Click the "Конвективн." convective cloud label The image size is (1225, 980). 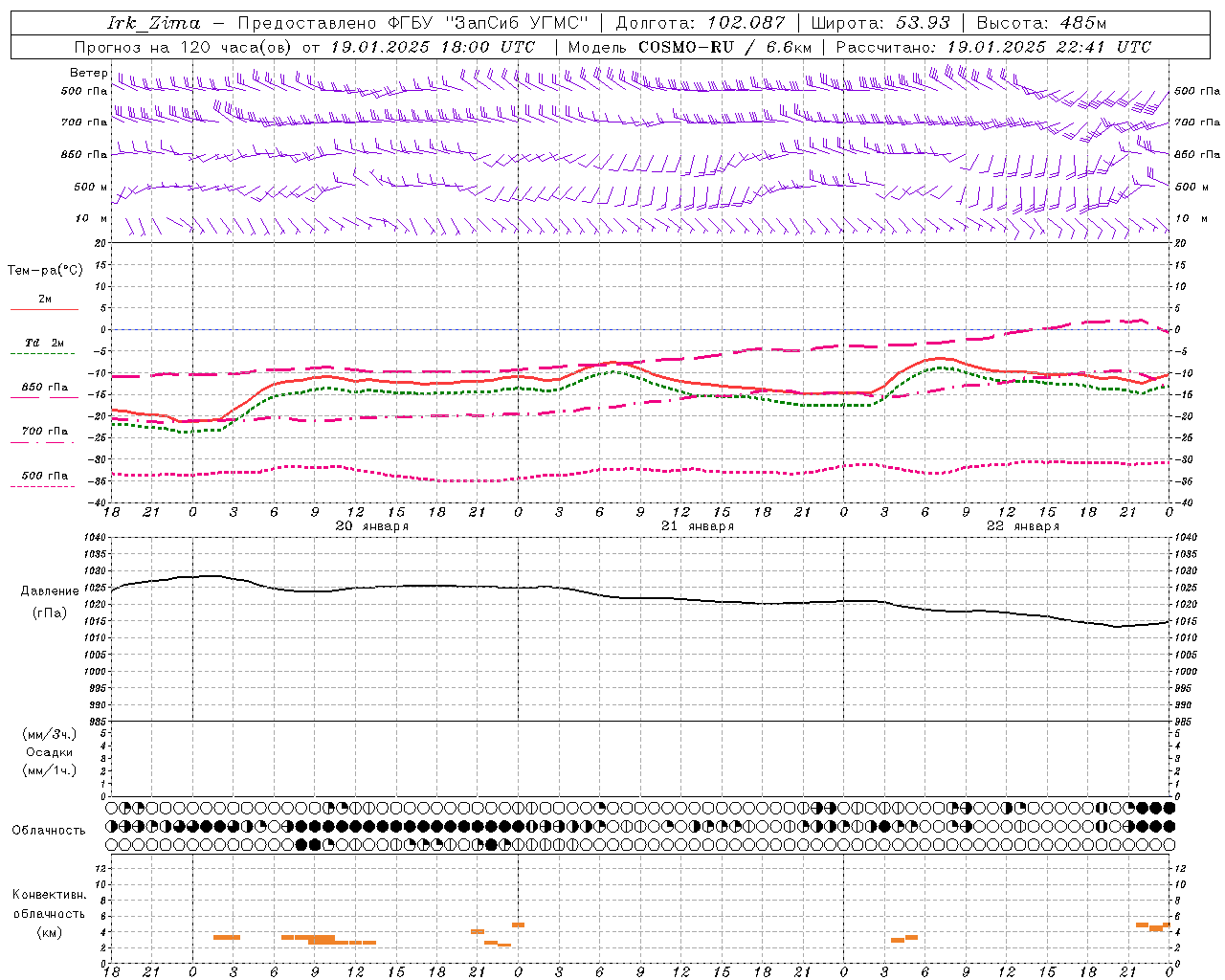50,895
